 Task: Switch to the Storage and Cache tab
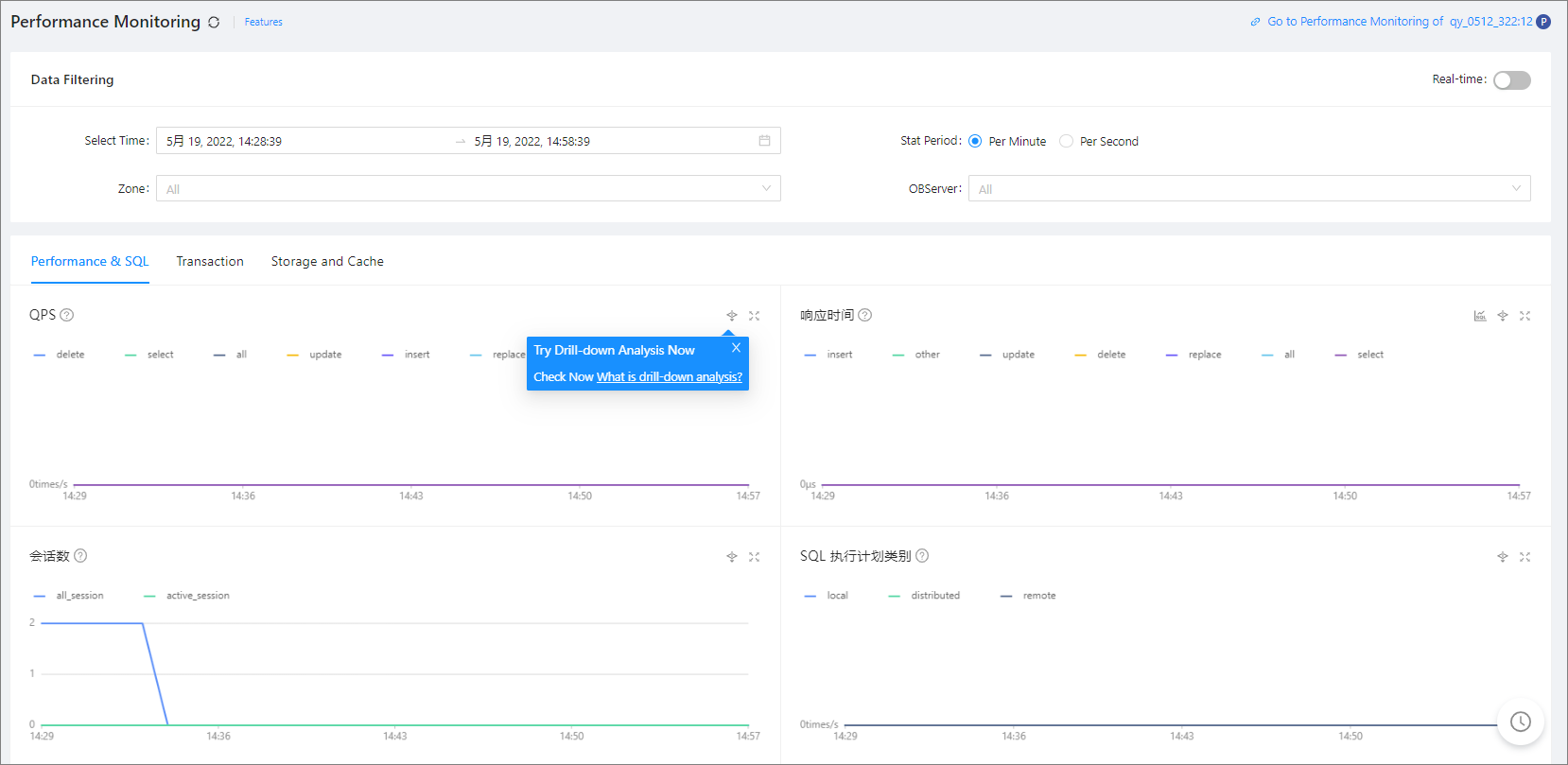(327, 261)
